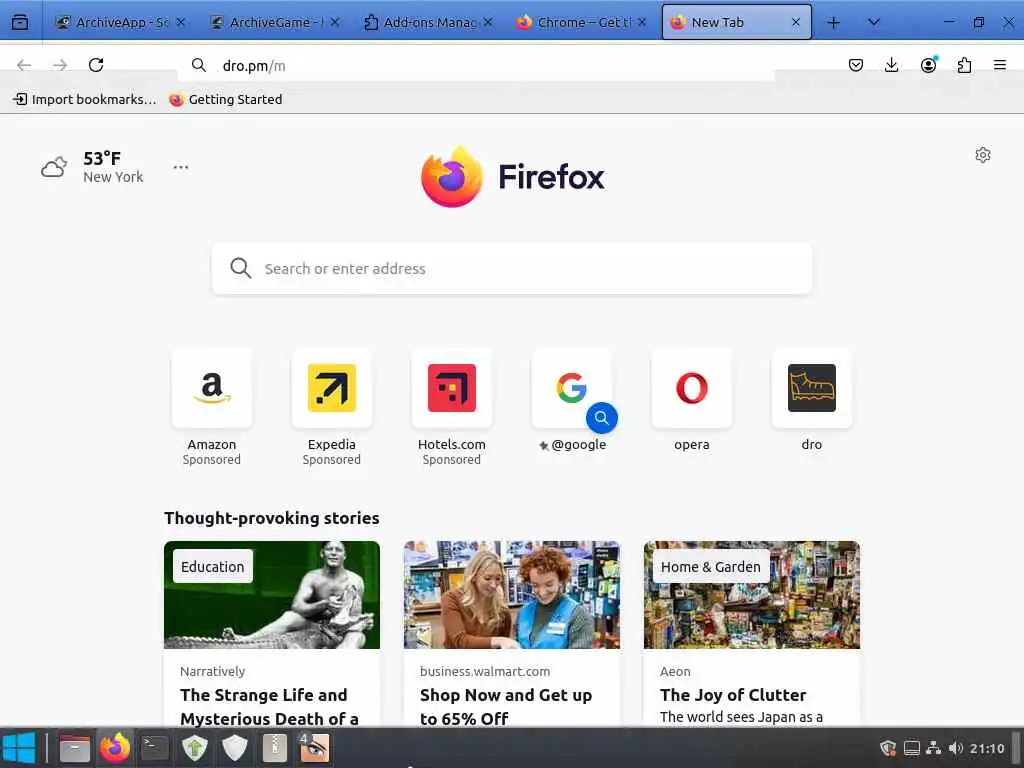
Task: Click the eye image viewer taskbar icon
Action: pos(314,748)
